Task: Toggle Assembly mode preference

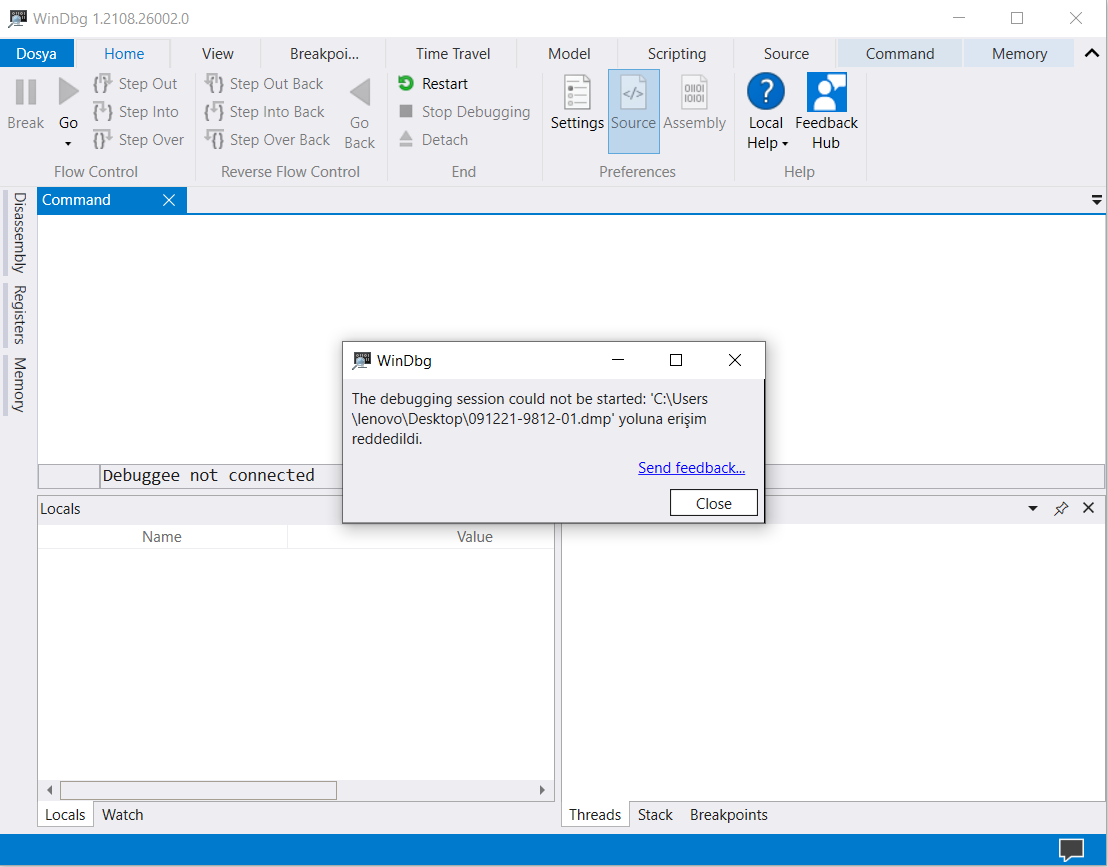Action: click(x=695, y=103)
